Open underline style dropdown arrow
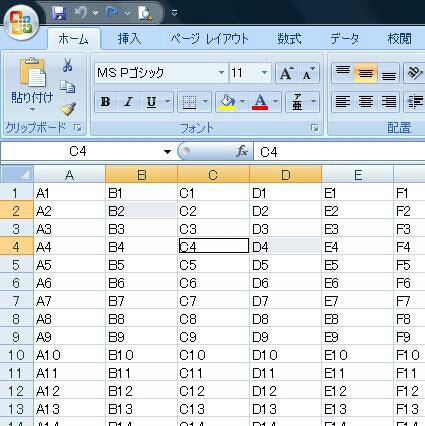425x426 pixels. [168, 101]
